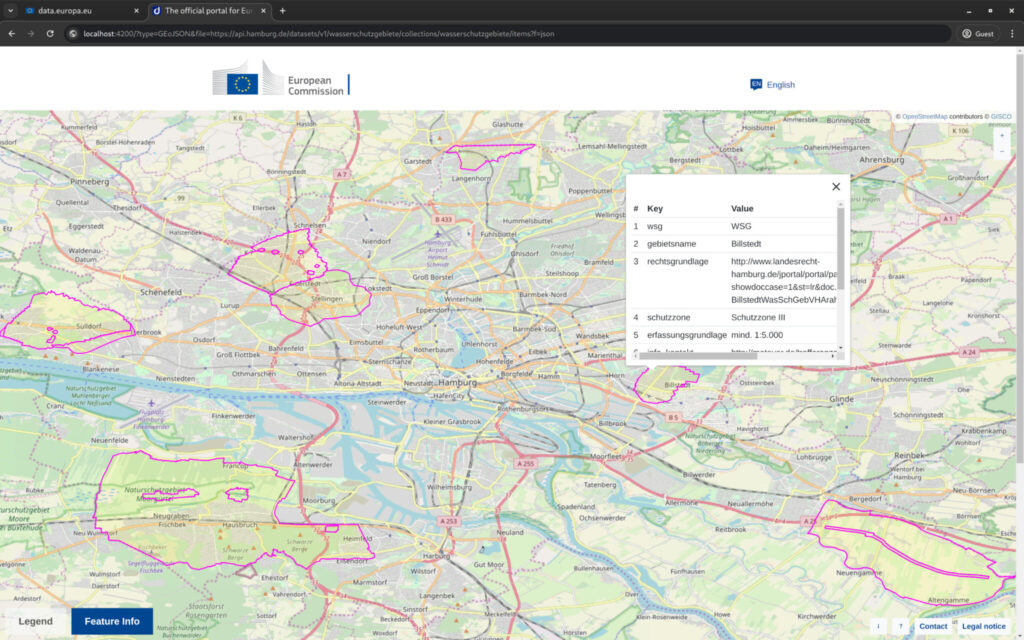Click the 'rechtsgrundlage' key cell
The height and width of the screenshot is (640, 1024).
677,261
